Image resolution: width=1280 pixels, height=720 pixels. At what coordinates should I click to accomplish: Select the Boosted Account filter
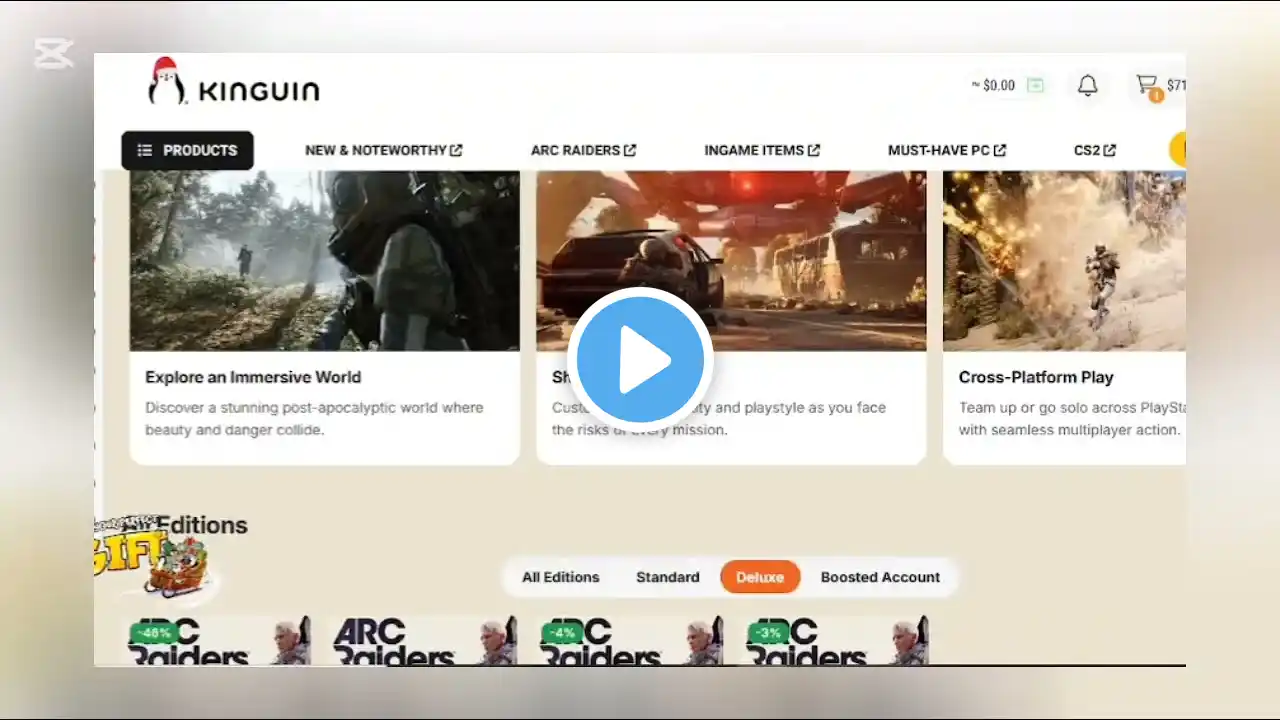point(880,577)
